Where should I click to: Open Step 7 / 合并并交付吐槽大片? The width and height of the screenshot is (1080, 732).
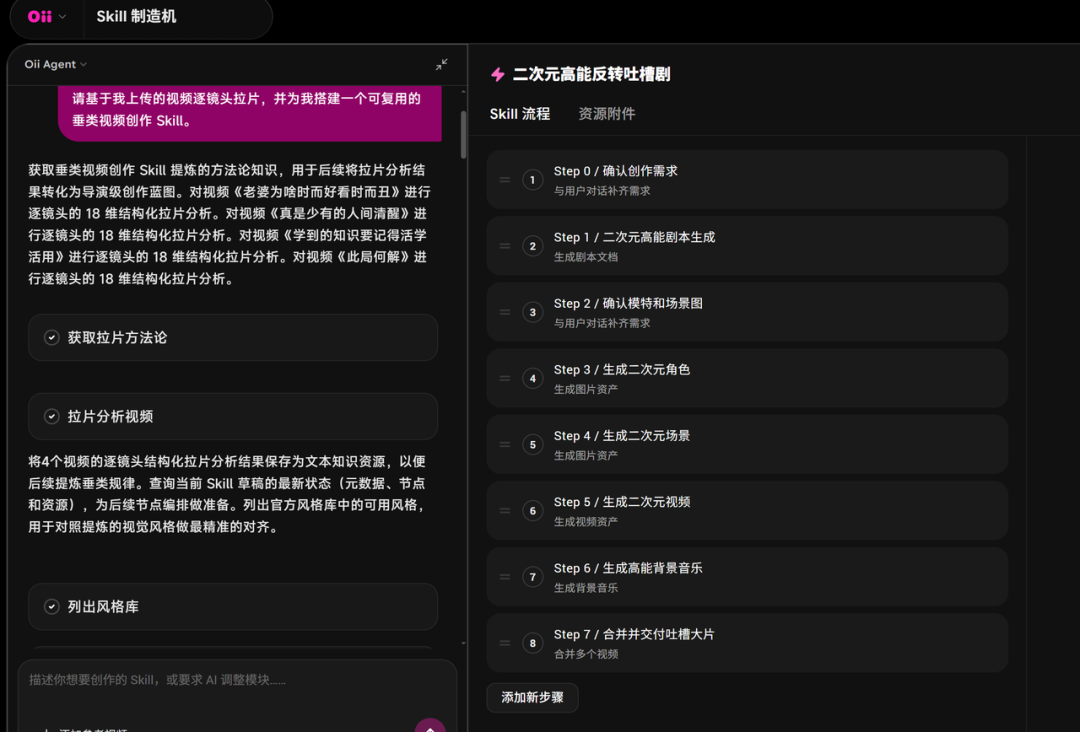pos(747,642)
